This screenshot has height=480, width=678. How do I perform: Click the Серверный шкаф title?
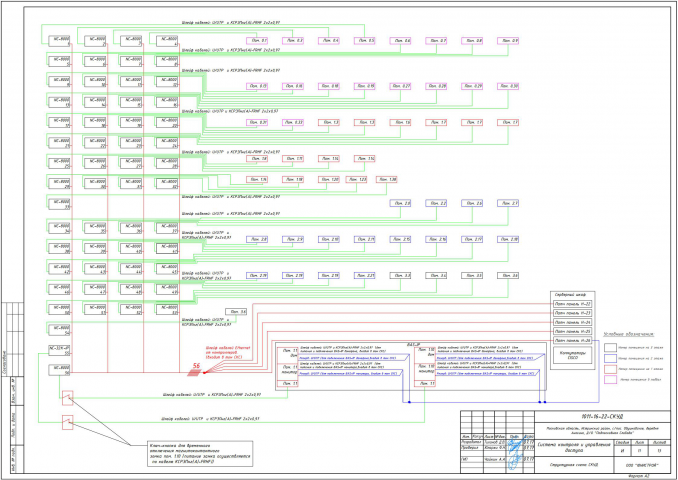coord(572,295)
